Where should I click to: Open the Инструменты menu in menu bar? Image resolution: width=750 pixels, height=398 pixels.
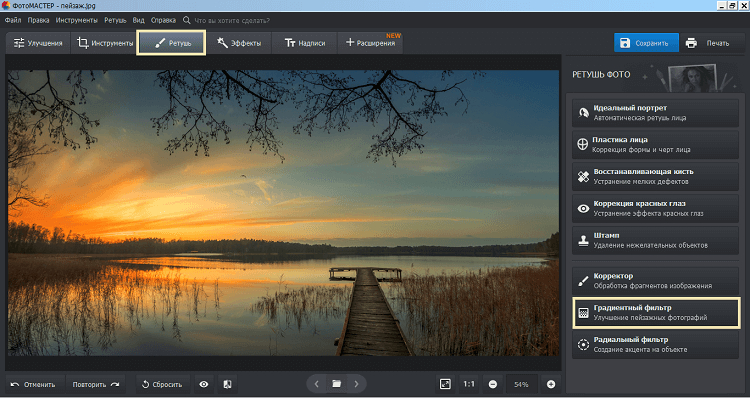pyautogui.click(x=77, y=21)
